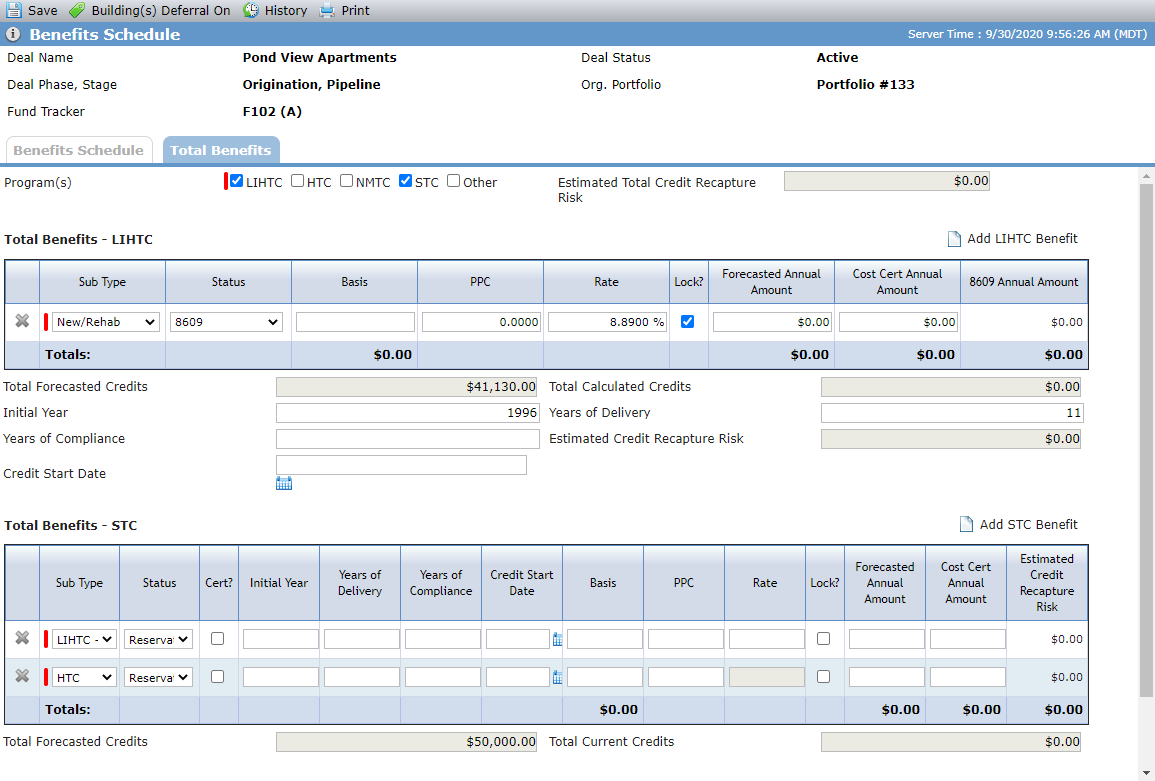1155x781 pixels.
Task: Enable the HTC program checkbox
Action: 298,181
